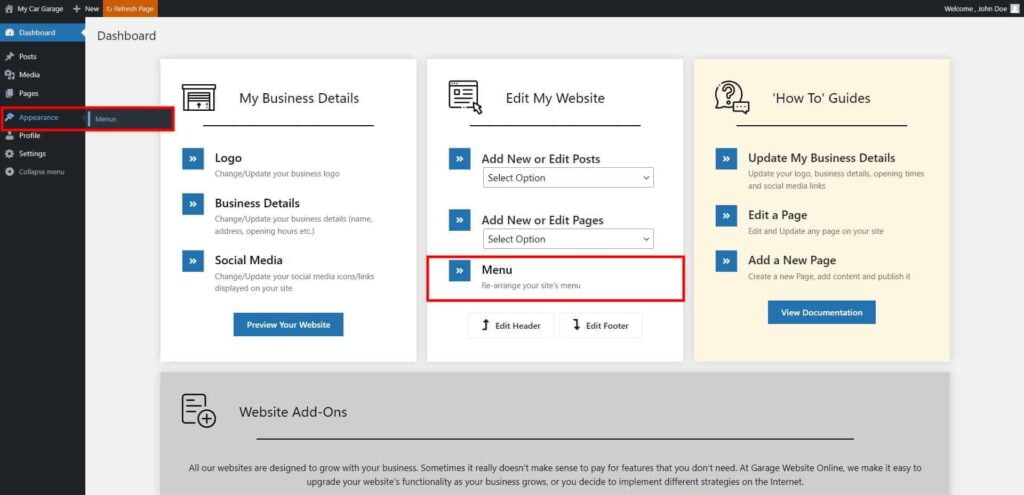Image resolution: width=1024 pixels, height=495 pixels.
Task: Open the Business Details link heading
Action: (257, 203)
